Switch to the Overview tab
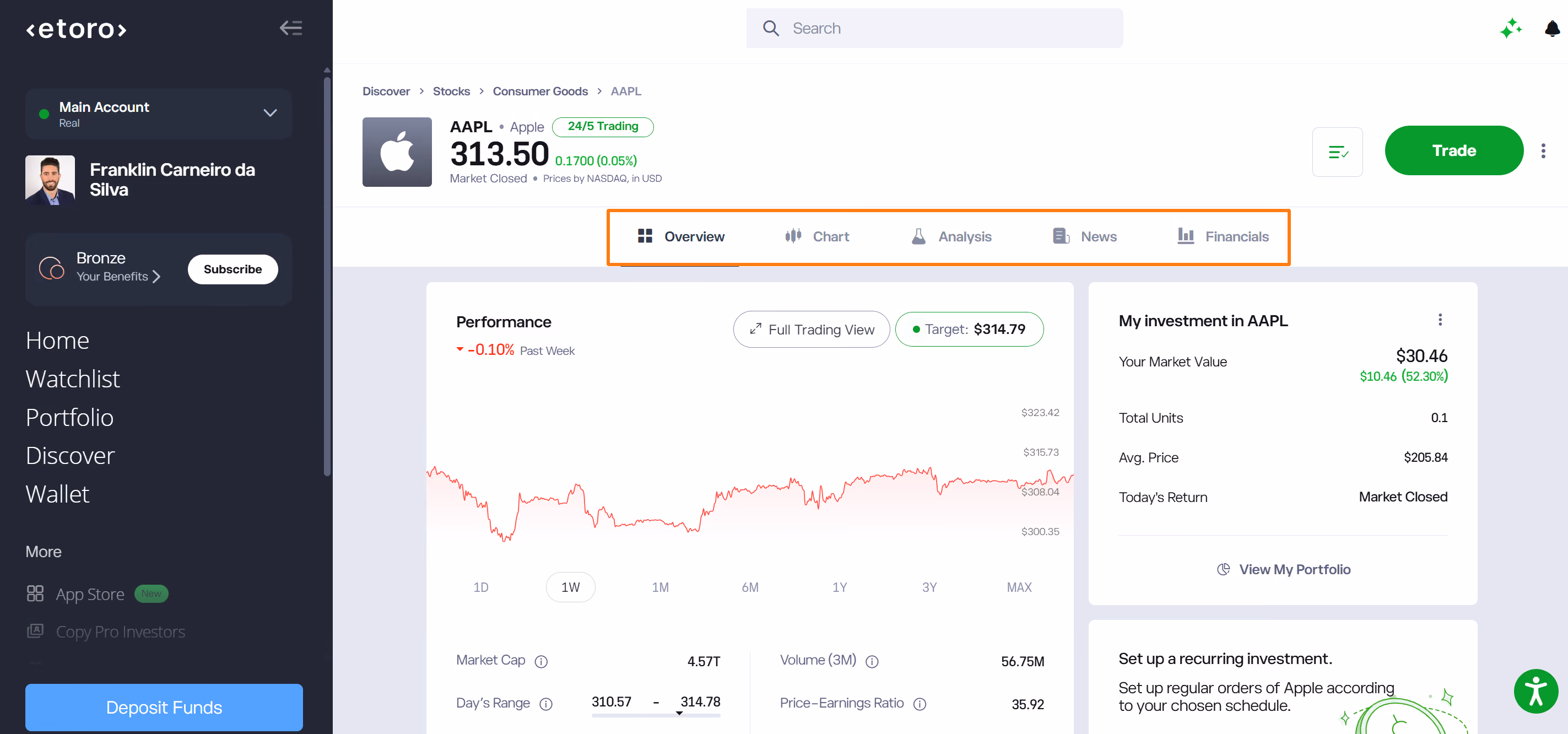 [680, 237]
